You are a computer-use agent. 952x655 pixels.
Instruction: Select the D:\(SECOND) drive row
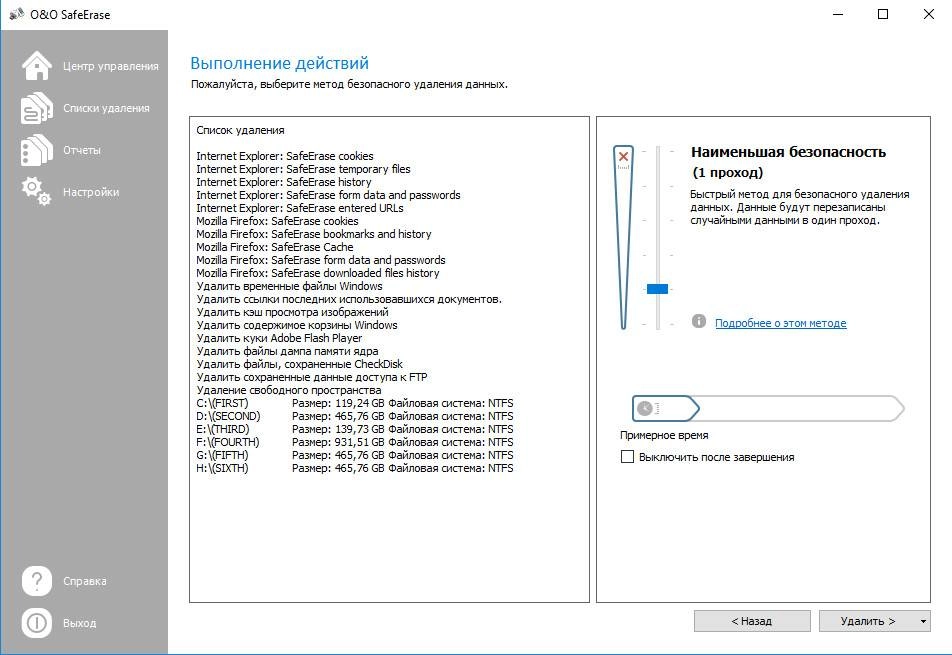(355, 416)
